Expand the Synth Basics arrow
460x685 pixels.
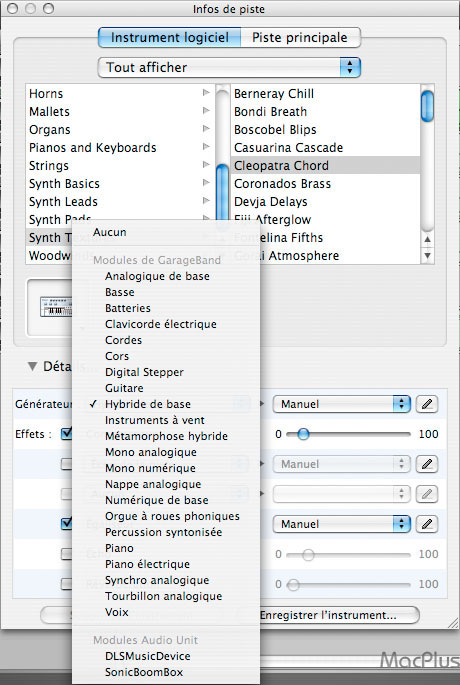point(206,183)
